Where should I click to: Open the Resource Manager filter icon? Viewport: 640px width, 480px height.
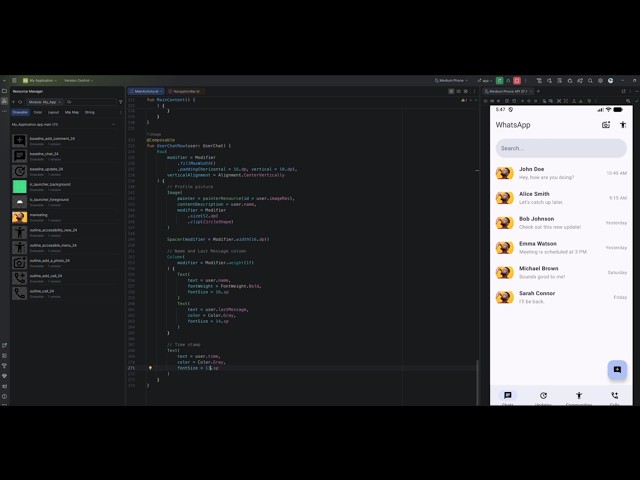pyautogui.click(x=120, y=102)
